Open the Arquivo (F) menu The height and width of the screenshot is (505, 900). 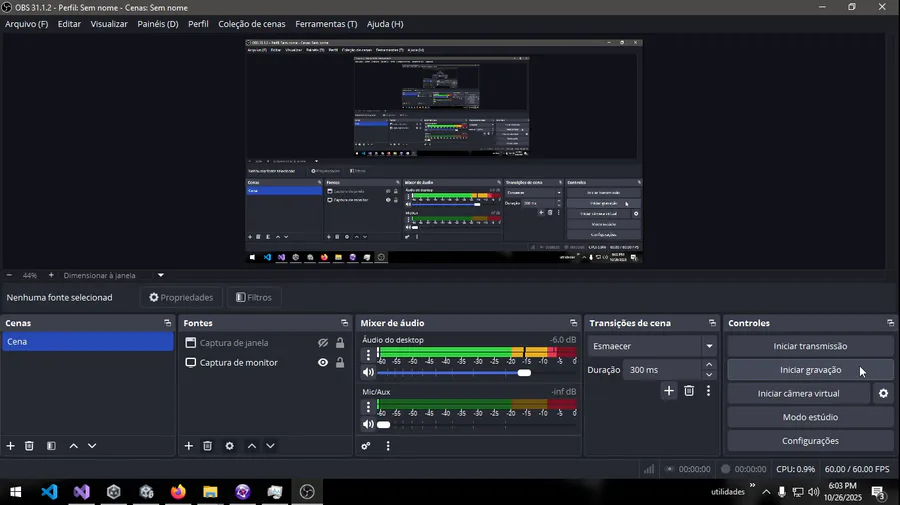(x=26, y=24)
